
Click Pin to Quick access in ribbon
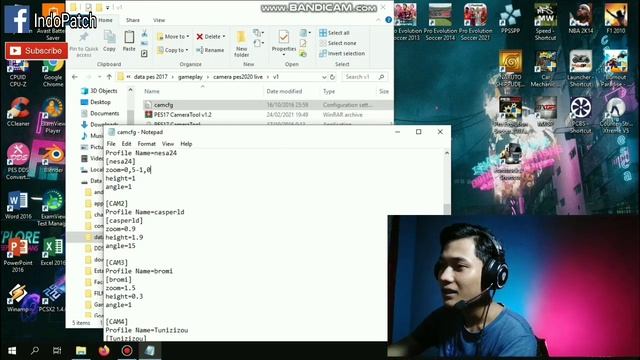point(84,44)
